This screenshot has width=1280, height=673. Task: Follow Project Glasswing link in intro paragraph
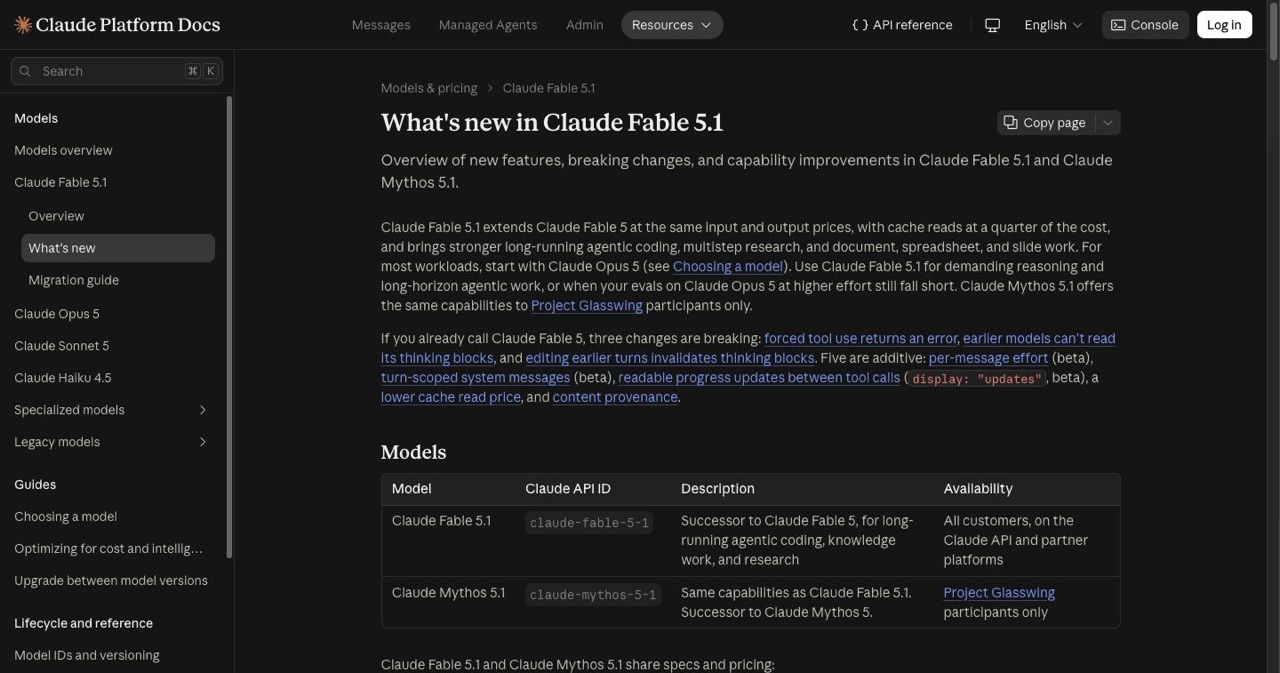tap(586, 306)
